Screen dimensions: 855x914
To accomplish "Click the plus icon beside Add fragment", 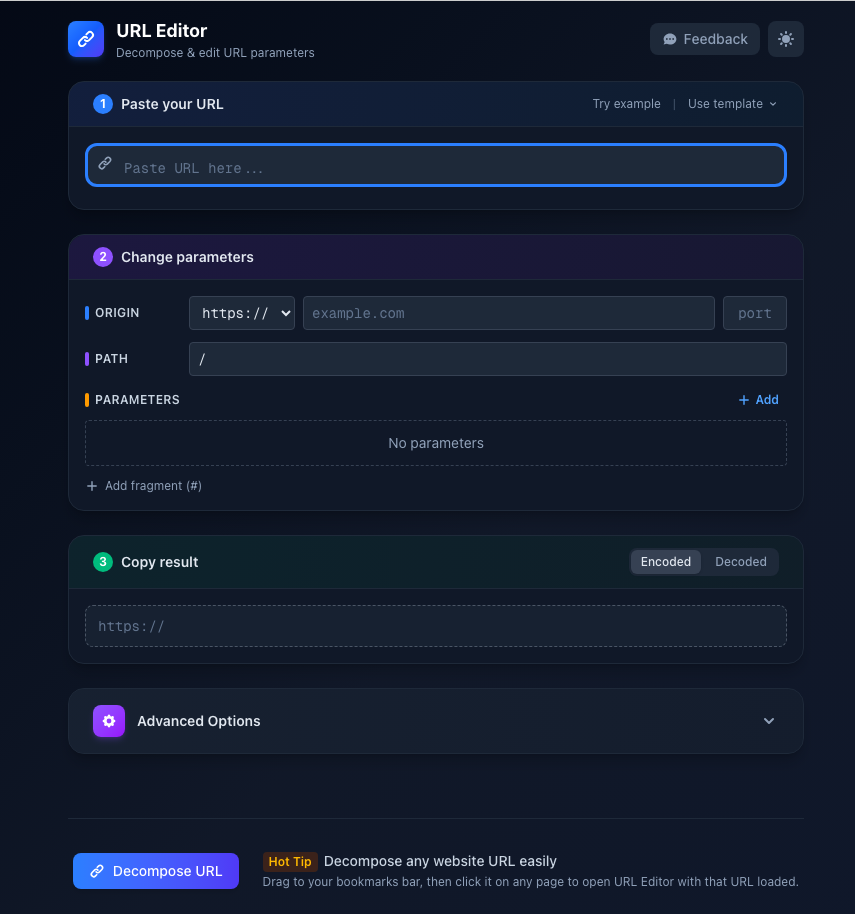I will click(91, 485).
